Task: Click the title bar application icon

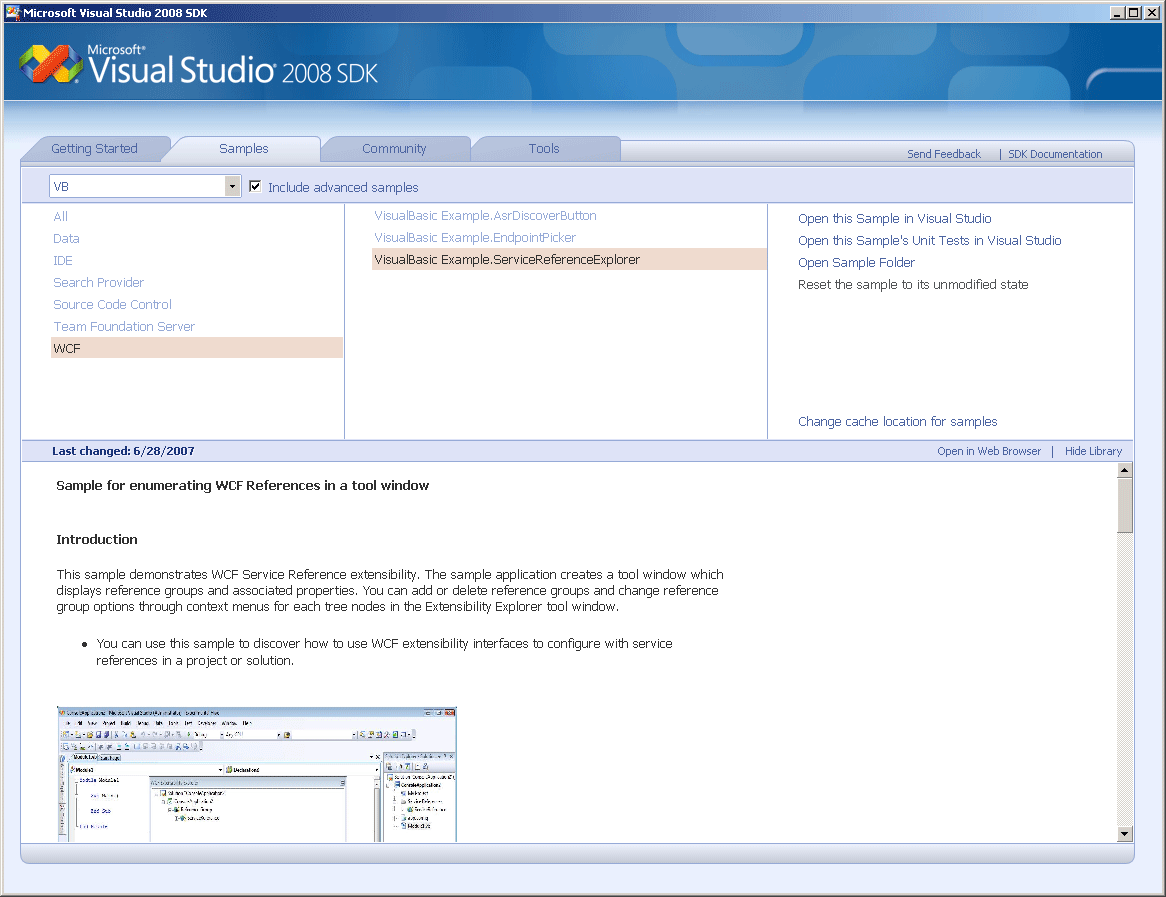Action: [12, 13]
